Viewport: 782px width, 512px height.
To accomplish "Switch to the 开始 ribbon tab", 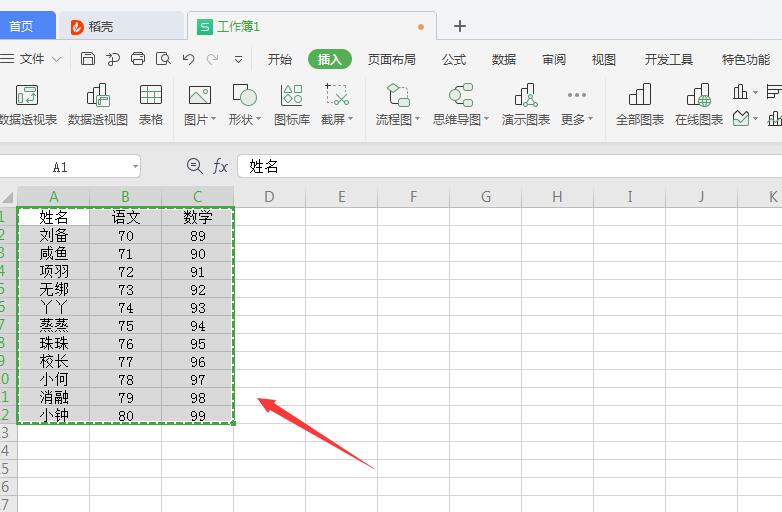I will tap(279, 59).
